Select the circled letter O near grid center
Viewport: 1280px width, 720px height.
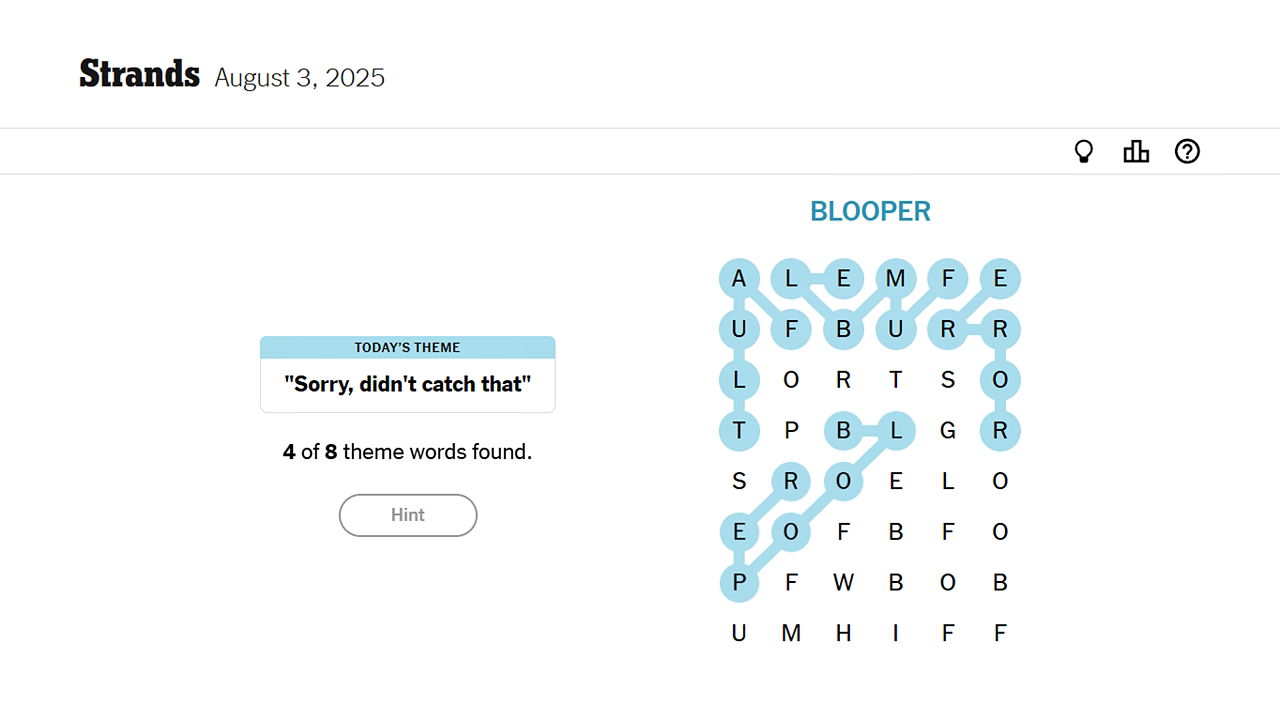click(843, 481)
